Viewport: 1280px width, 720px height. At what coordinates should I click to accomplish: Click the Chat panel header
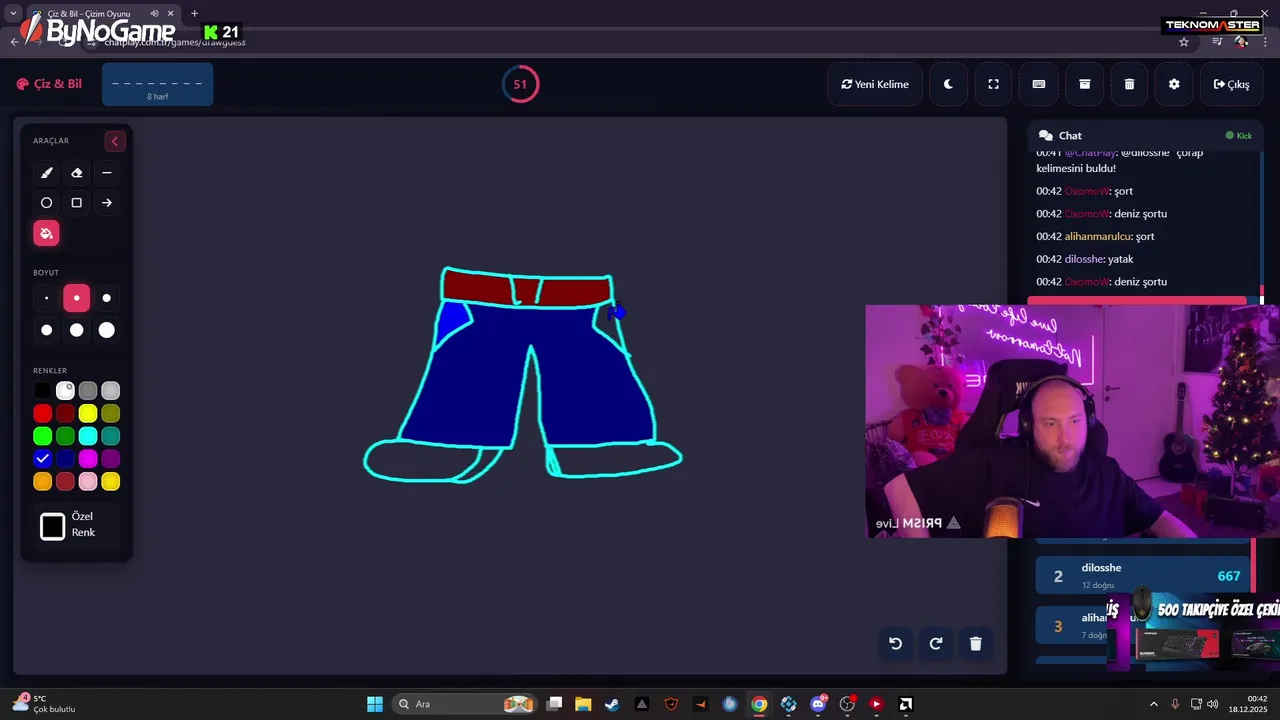click(x=1145, y=135)
